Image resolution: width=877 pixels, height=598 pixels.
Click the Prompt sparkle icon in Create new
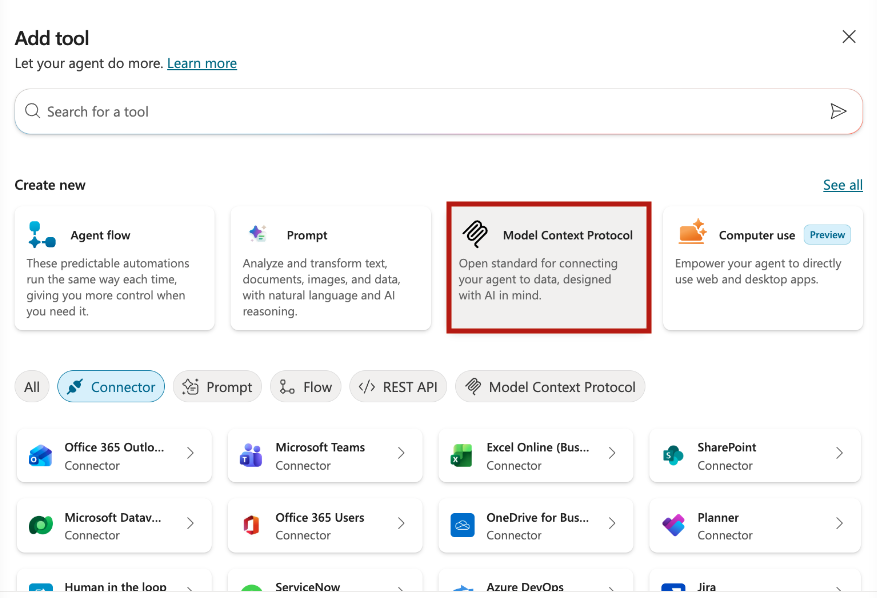[258, 233]
